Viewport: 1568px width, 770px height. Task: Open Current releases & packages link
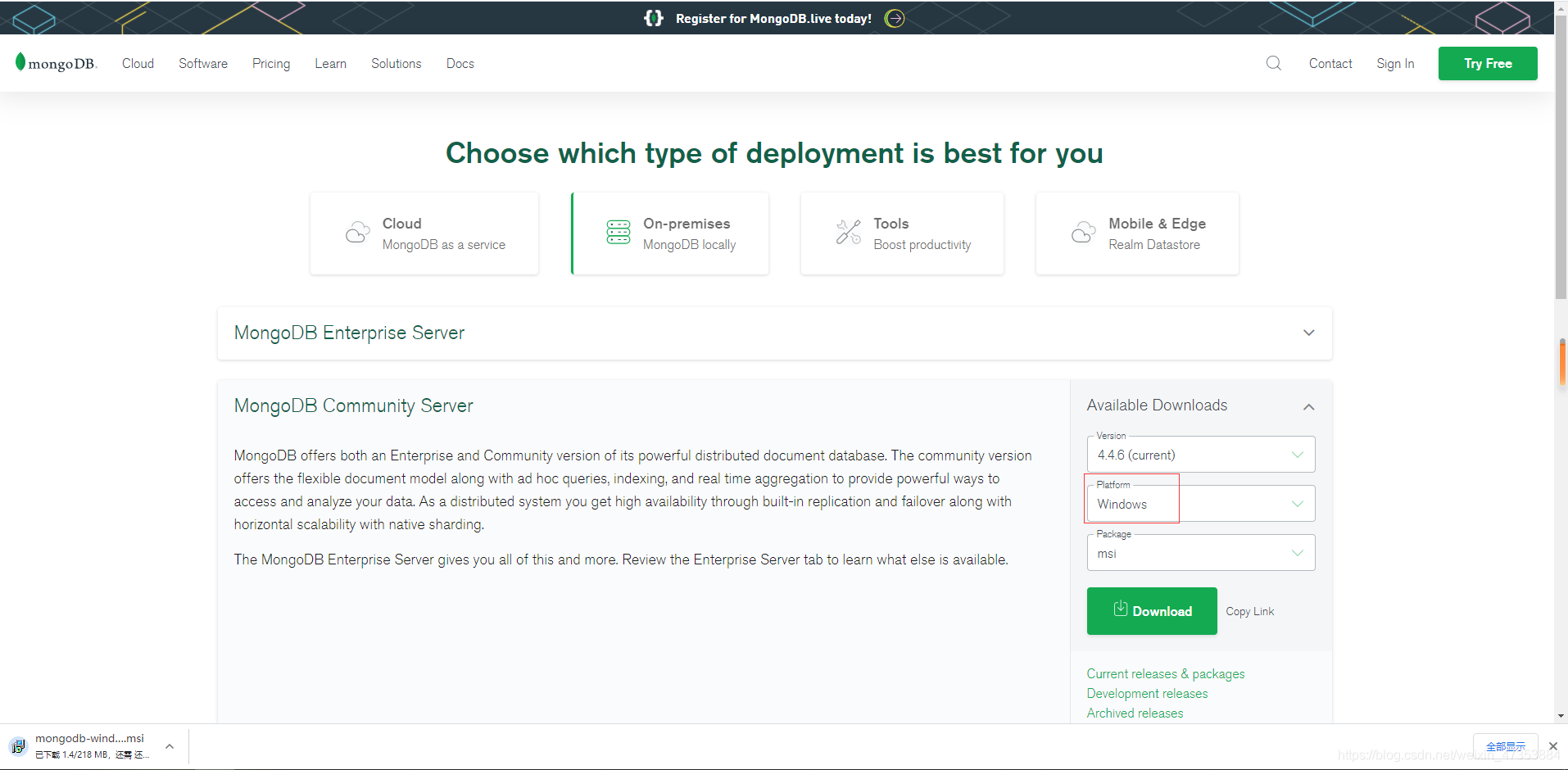point(1166,673)
